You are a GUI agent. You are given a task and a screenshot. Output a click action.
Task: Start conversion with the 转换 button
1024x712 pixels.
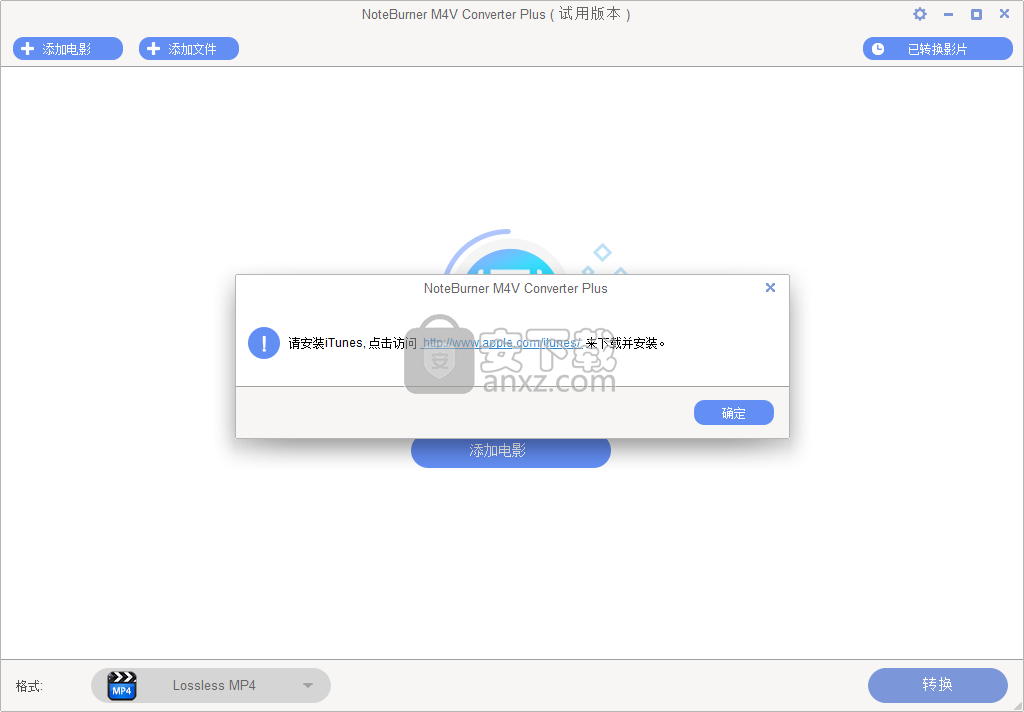[x=938, y=685]
